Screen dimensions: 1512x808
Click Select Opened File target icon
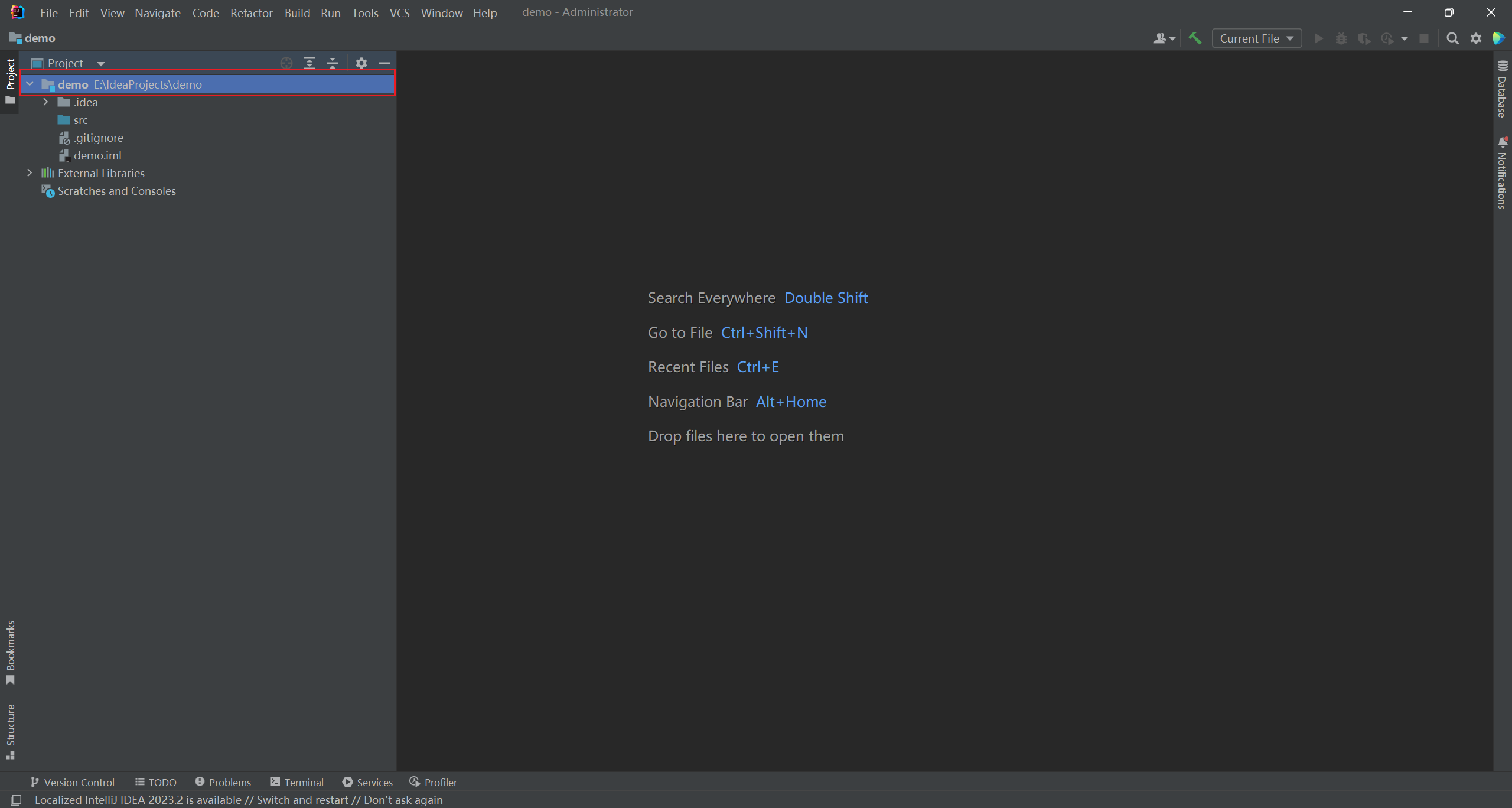(286, 63)
